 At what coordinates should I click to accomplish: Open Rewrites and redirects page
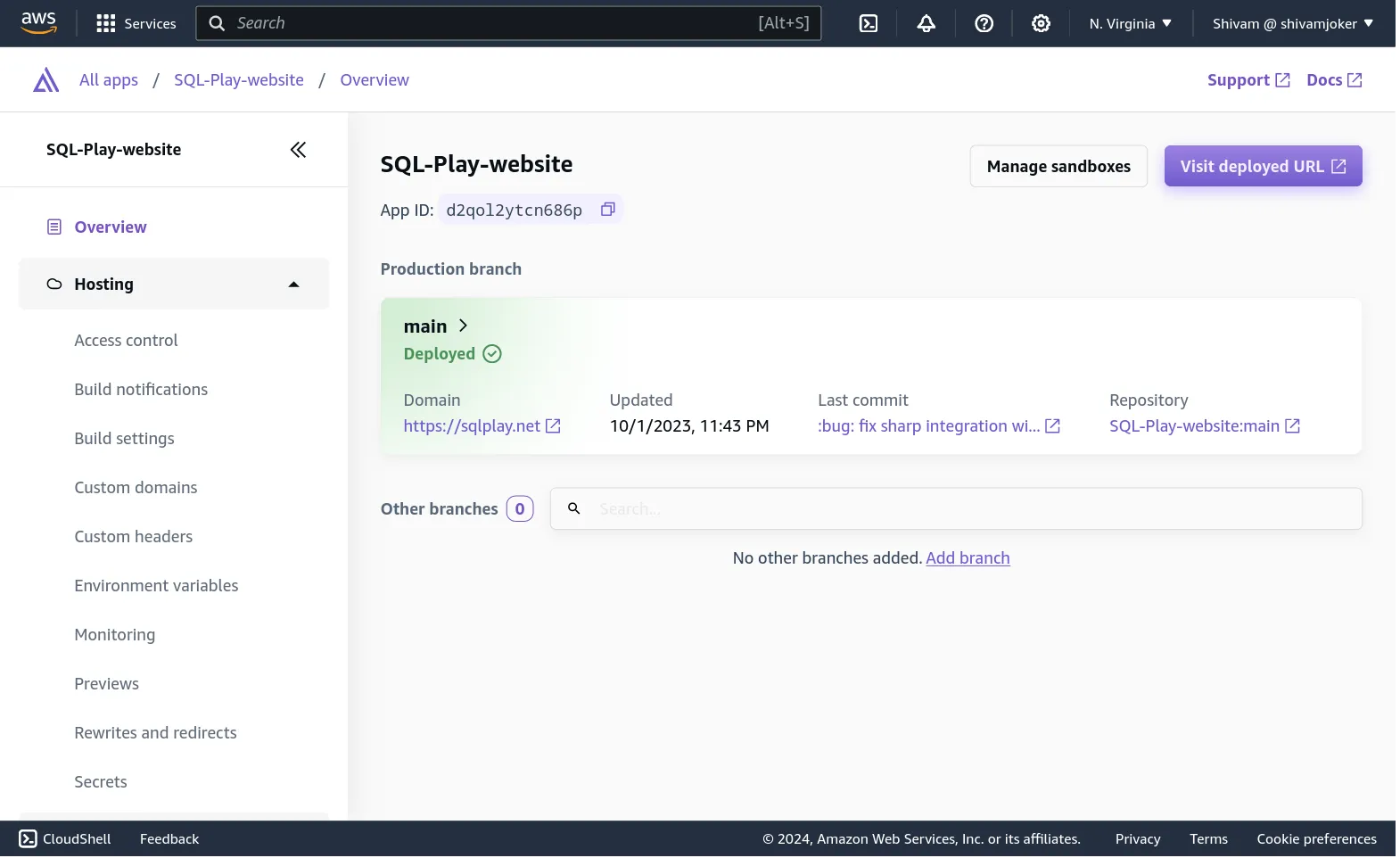tap(155, 733)
